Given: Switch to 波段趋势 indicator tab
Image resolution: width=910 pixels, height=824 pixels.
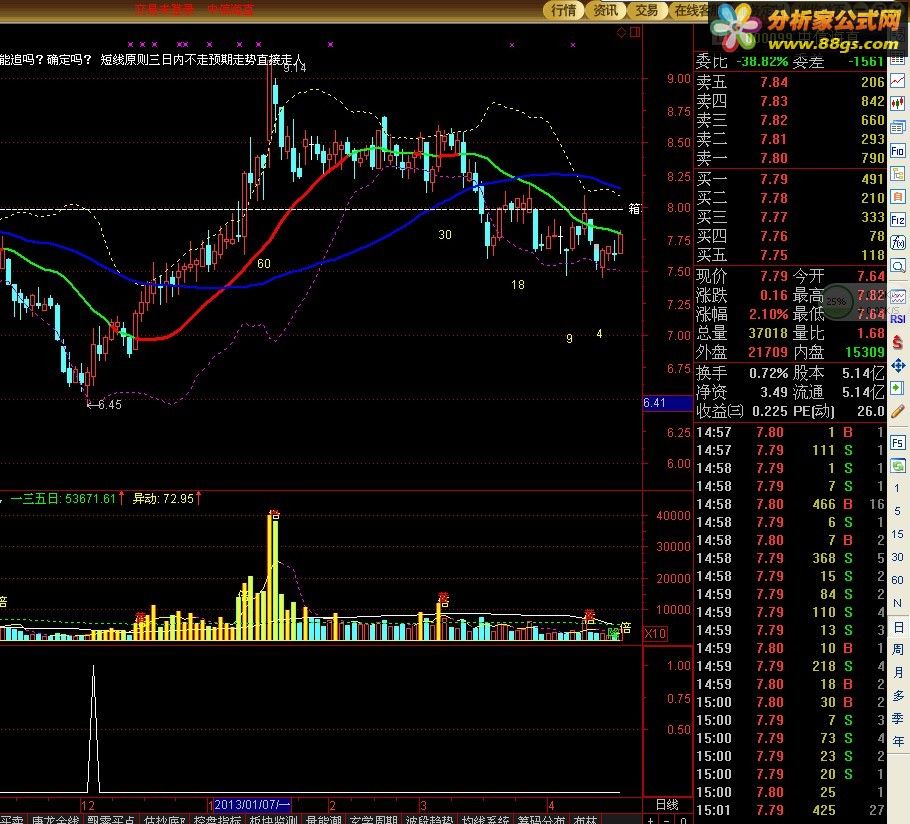Looking at the screenshot, I should [429, 819].
